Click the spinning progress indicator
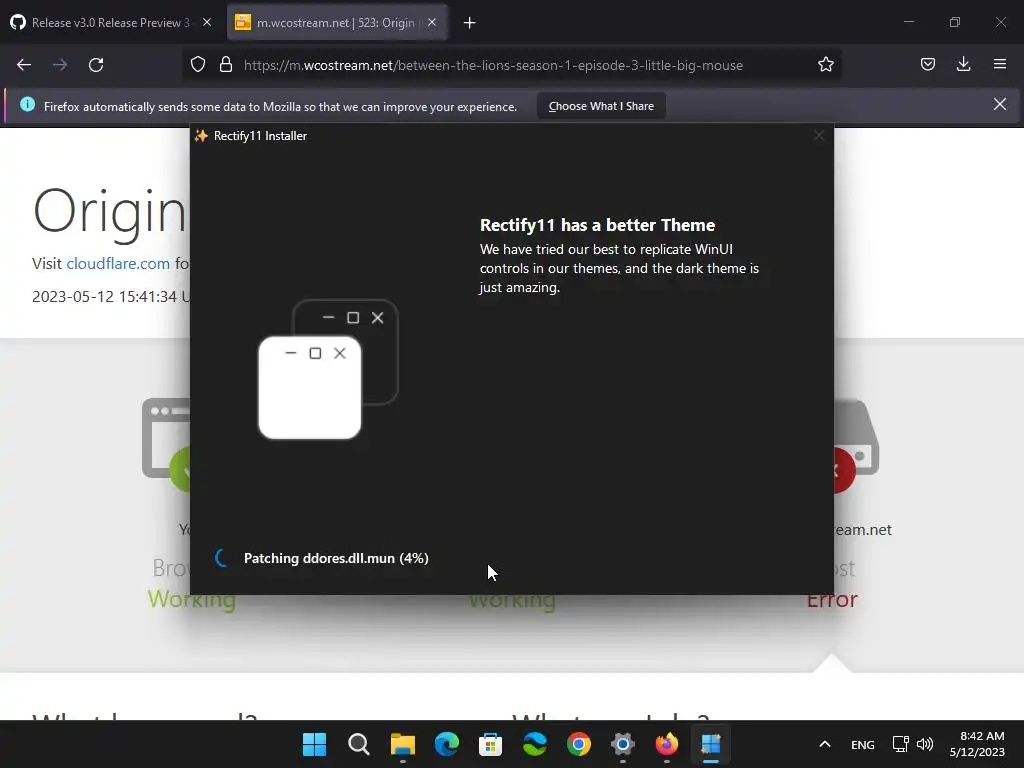This screenshot has width=1024, height=768. (222, 558)
